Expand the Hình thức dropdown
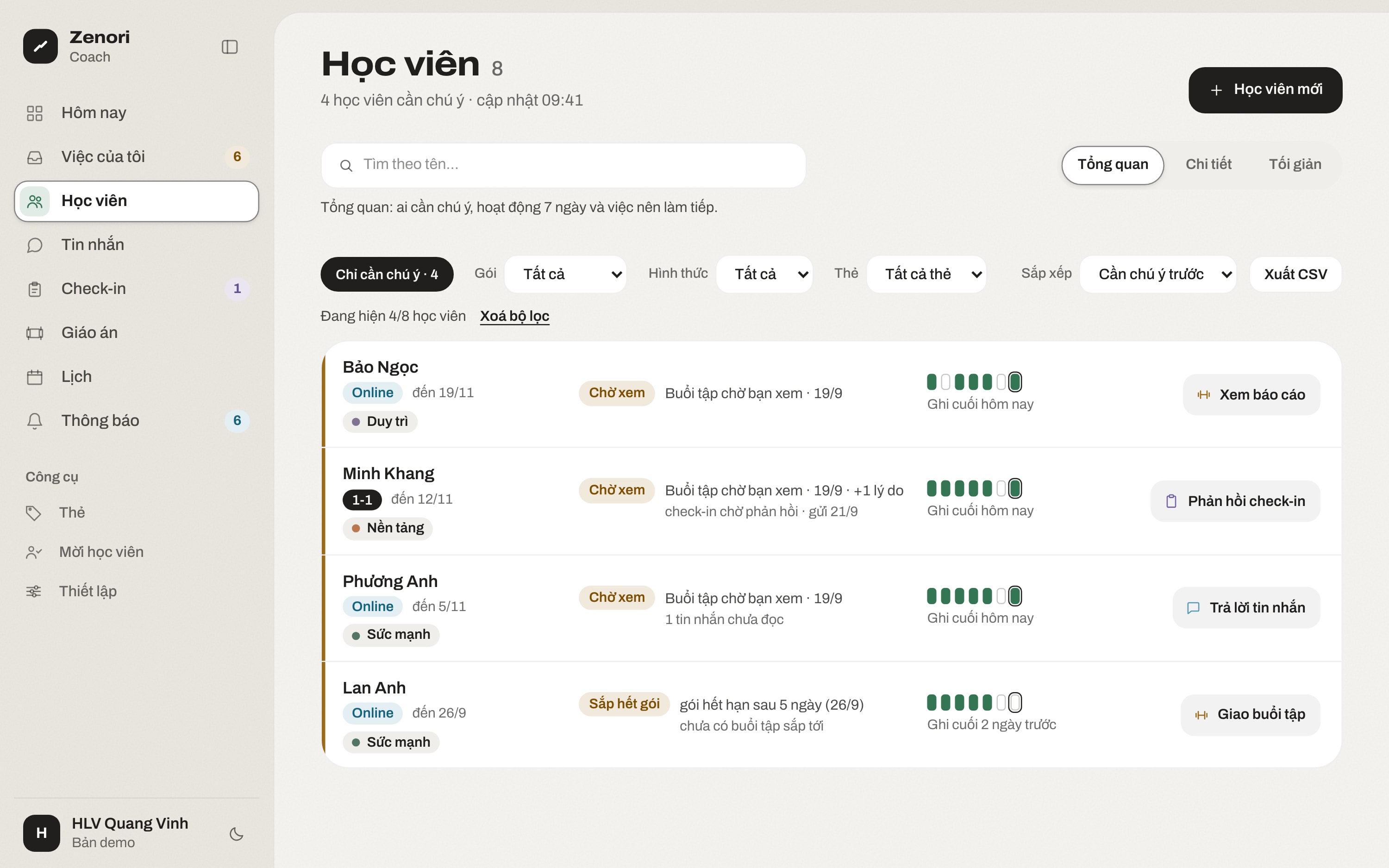This screenshot has width=1389, height=868. point(764,275)
